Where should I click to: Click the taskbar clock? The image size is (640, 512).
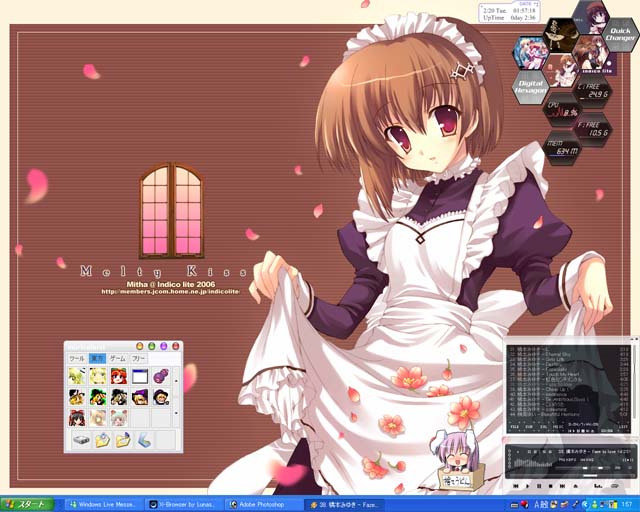point(628,505)
